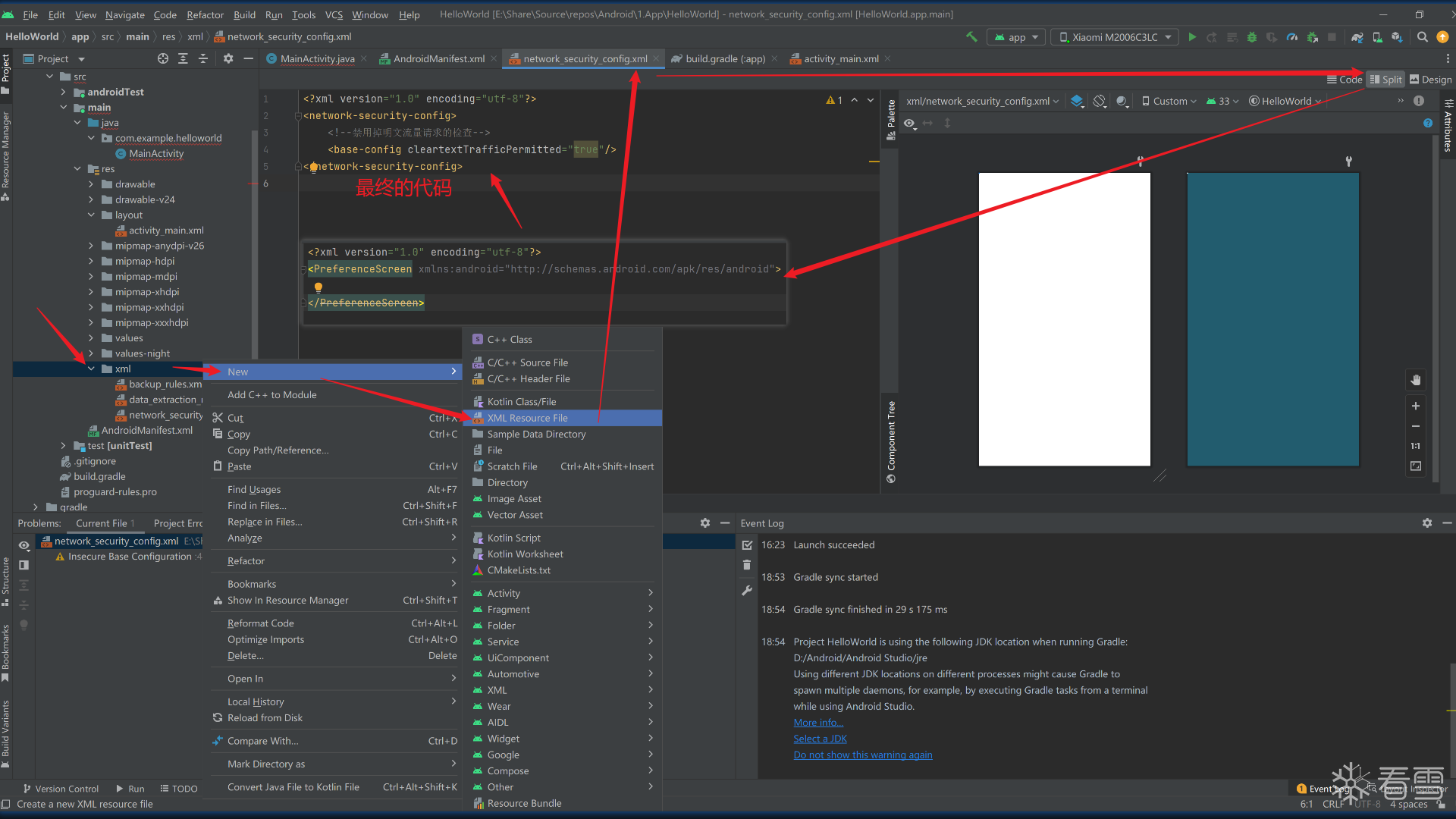Open the Project view type dropdown
The image size is (1456, 819).
click(53, 58)
